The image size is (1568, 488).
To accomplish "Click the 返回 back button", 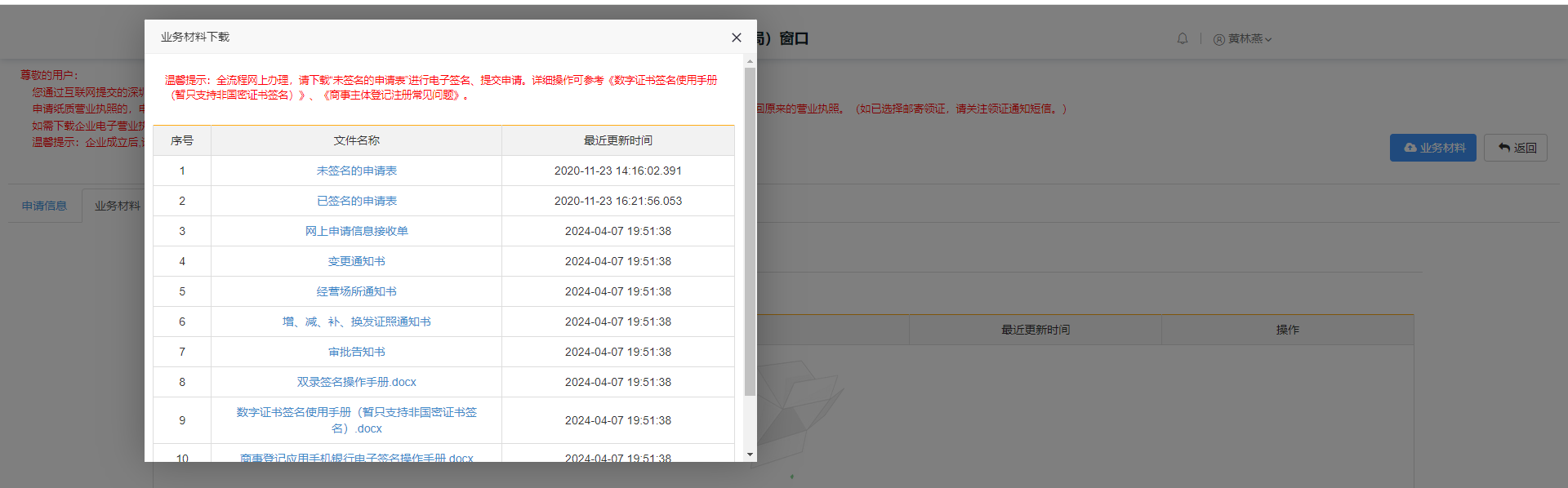I will click(1516, 148).
